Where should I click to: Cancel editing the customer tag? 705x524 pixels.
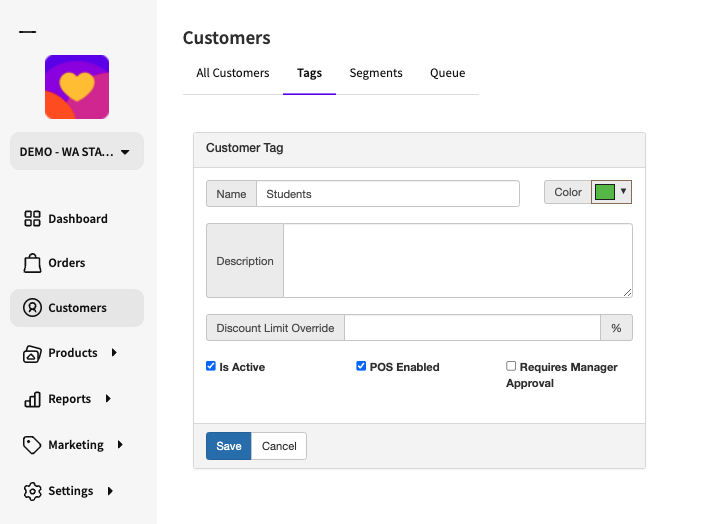279,446
